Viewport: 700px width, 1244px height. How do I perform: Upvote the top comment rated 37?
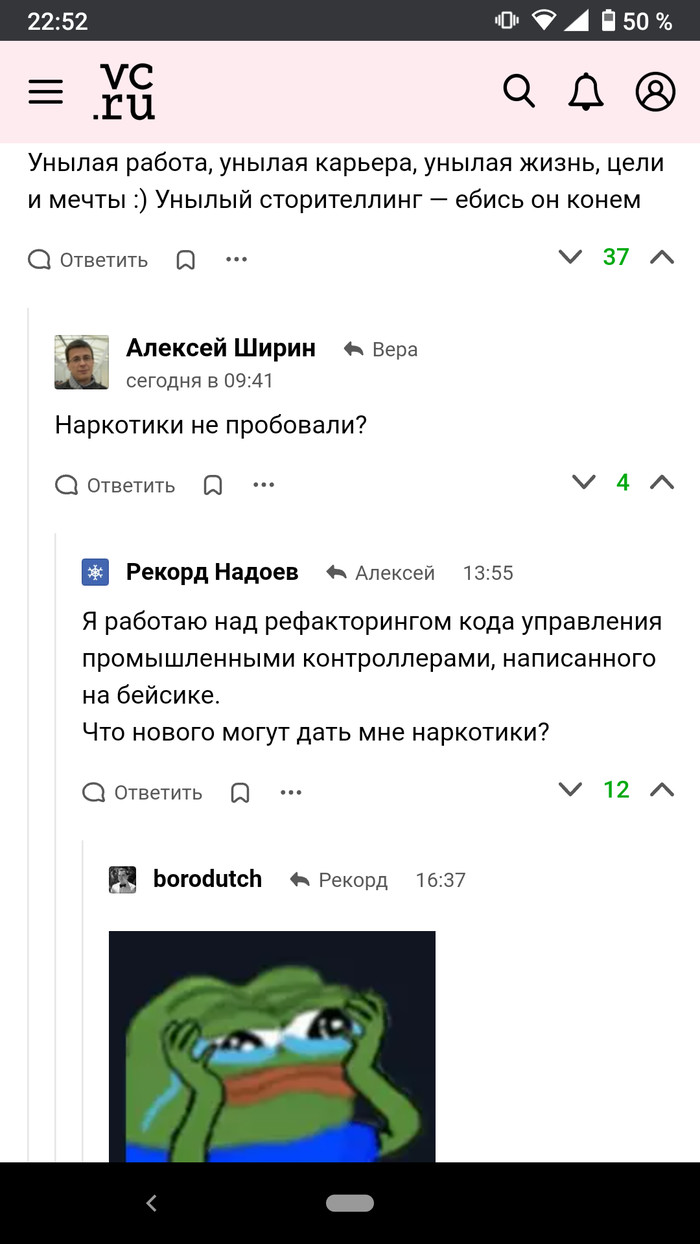point(662,257)
